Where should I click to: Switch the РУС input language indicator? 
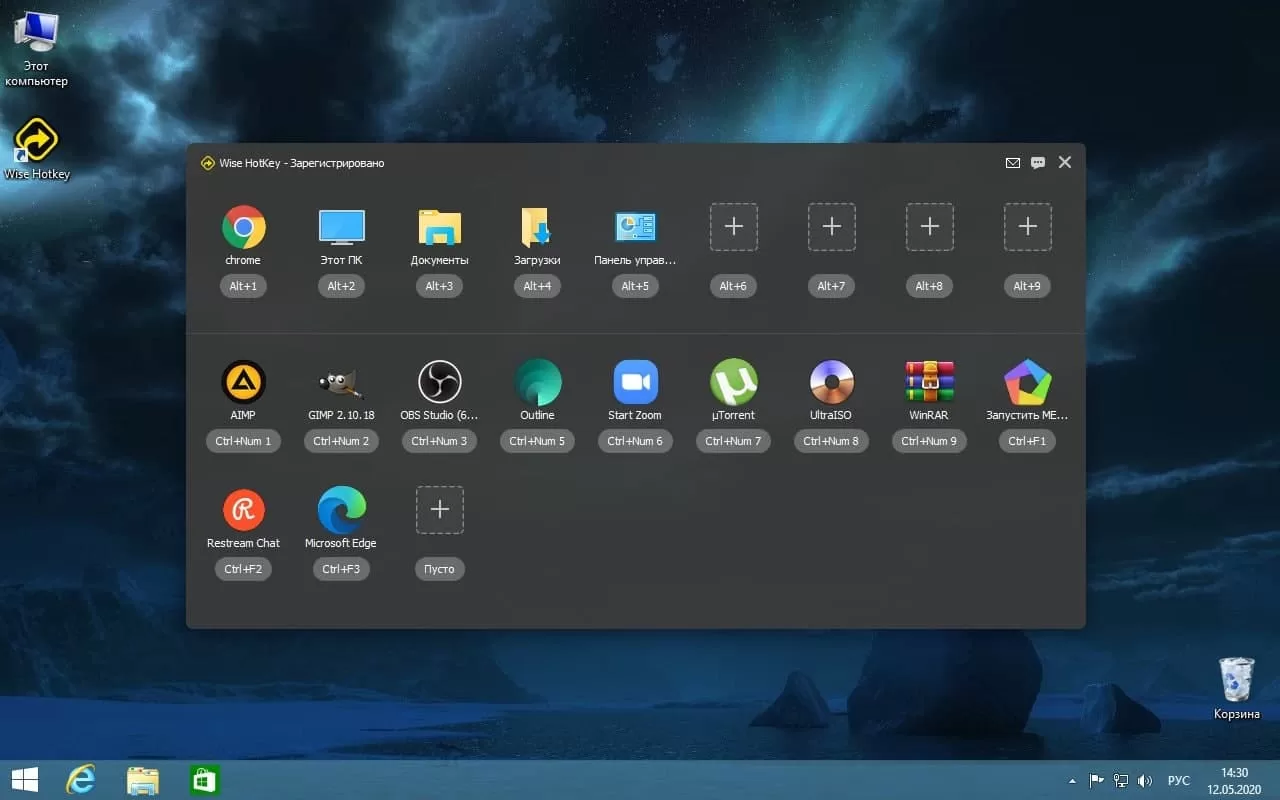1179,781
